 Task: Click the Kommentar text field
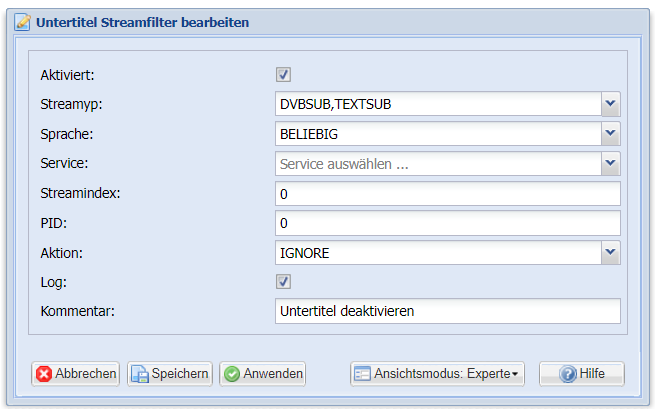448,311
